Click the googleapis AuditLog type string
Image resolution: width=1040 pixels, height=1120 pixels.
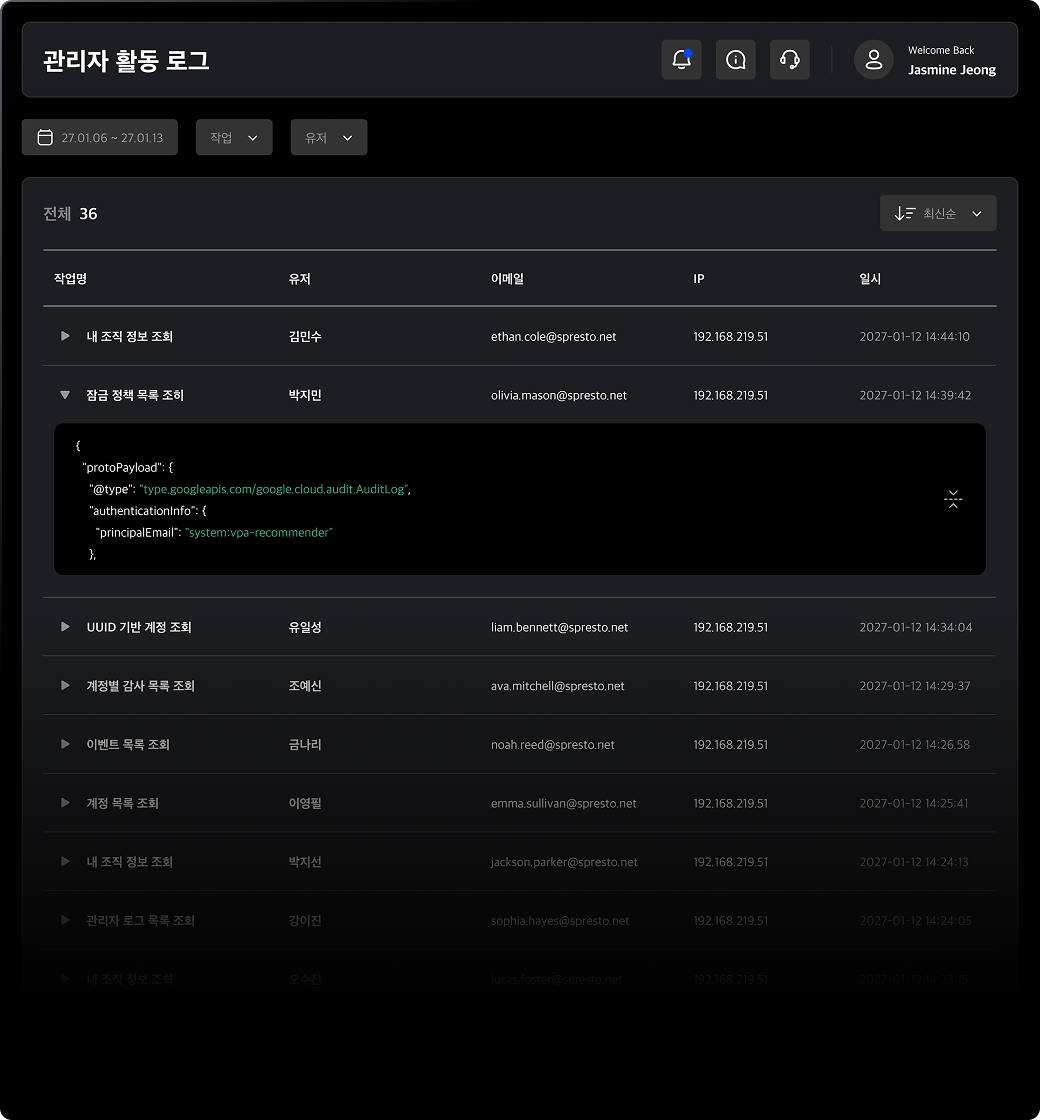274,489
